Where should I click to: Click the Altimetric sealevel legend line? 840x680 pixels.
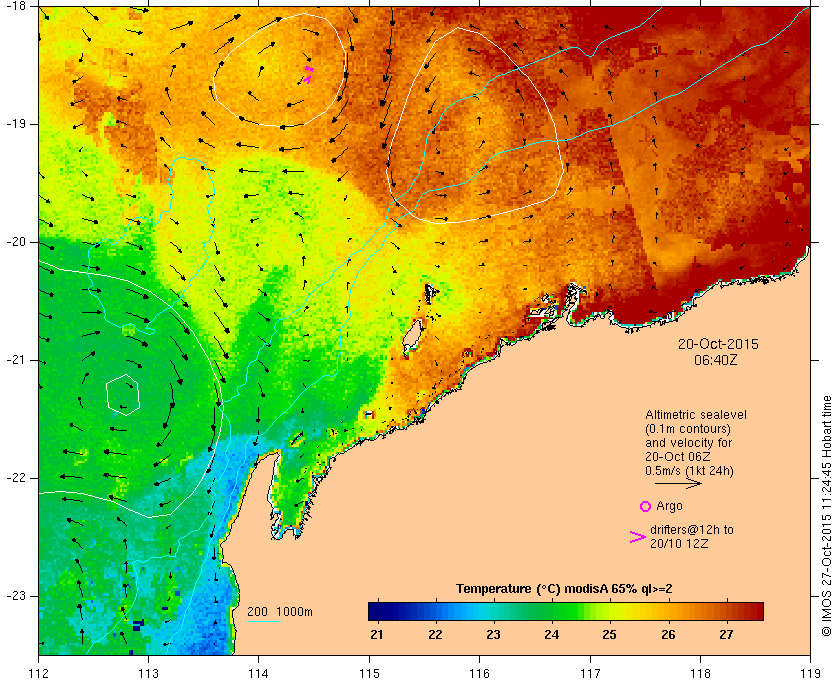coord(695,415)
